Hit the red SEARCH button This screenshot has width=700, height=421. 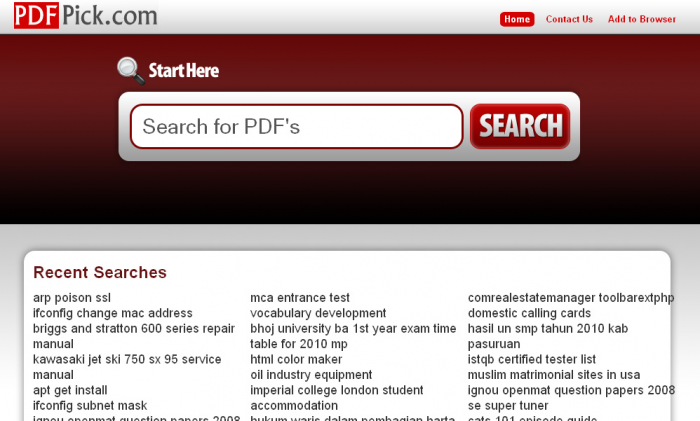[520, 126]
